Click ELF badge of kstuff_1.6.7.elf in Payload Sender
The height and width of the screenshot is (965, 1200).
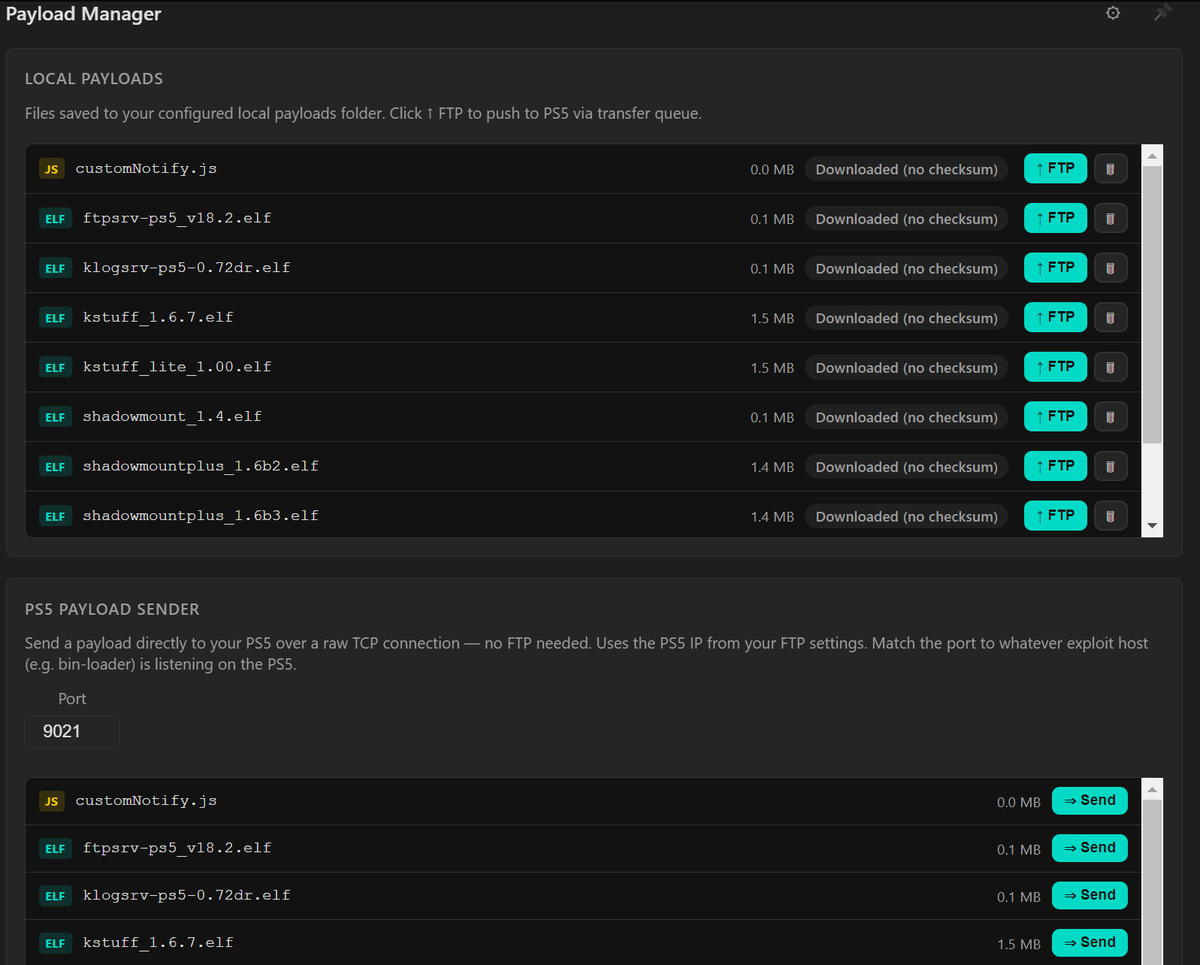(55, 943)
